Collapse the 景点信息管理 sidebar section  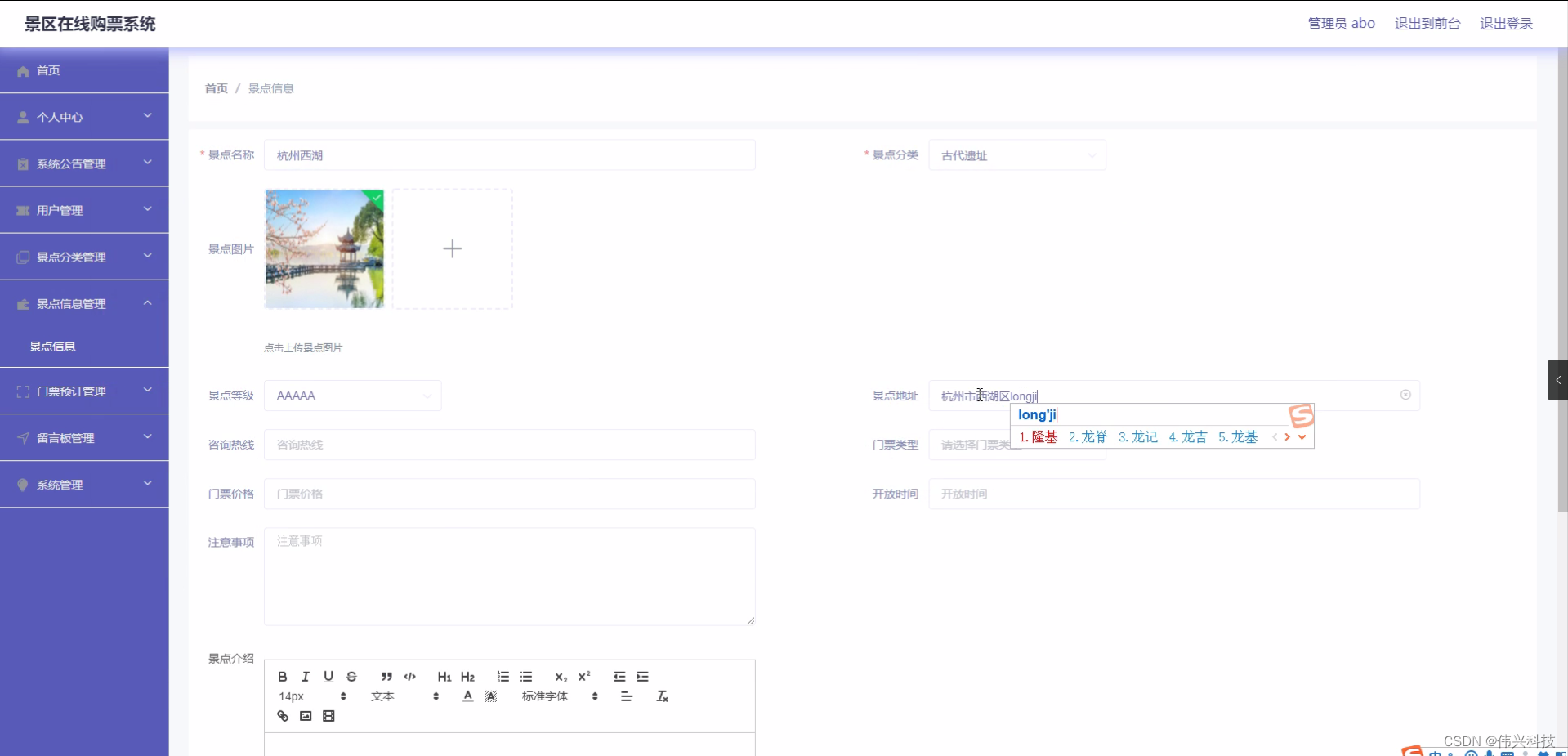tap(84, 303)
